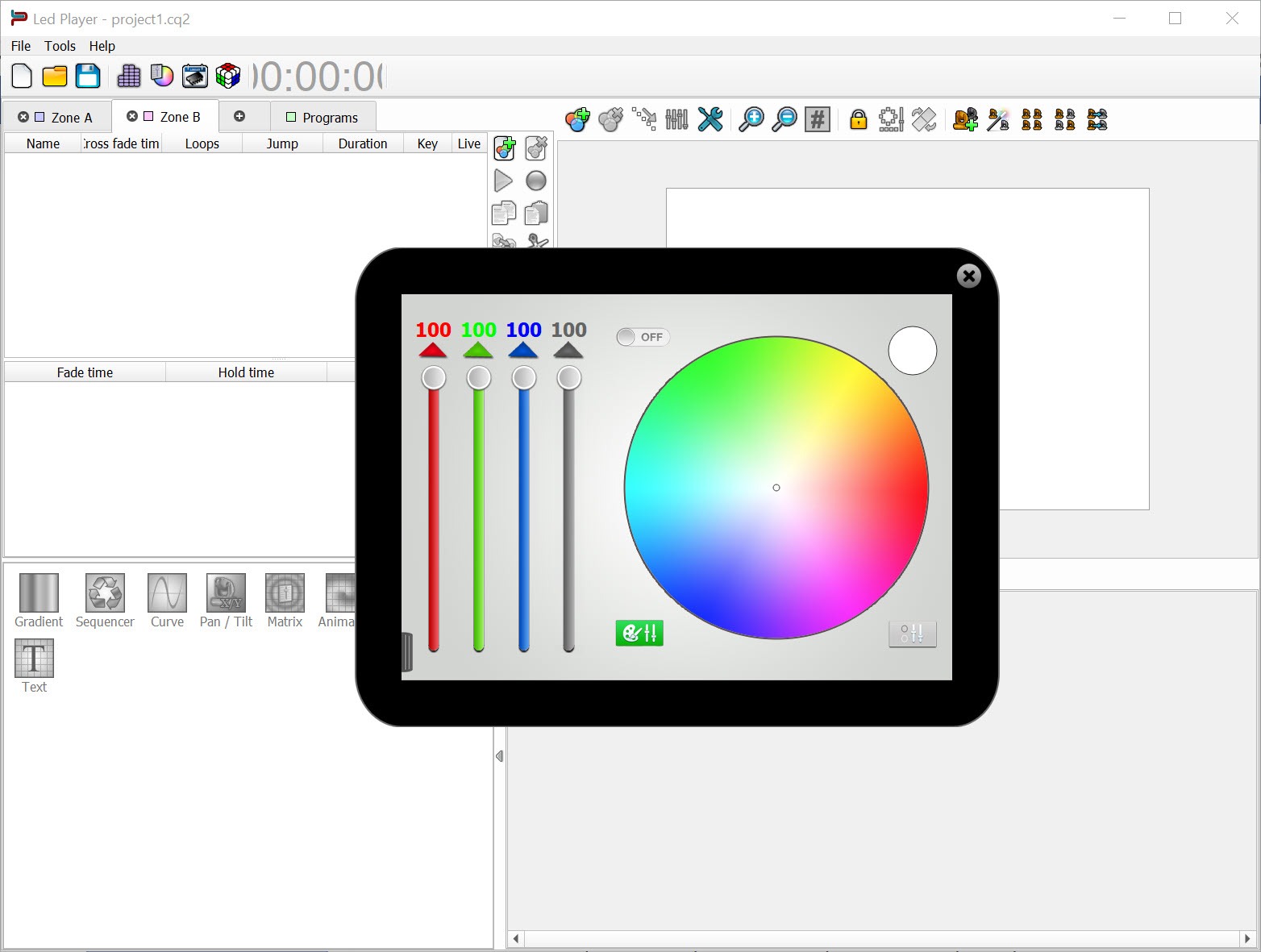1261x952 pixels.
Task: Click the padlock lock icon
Action: 858,119
